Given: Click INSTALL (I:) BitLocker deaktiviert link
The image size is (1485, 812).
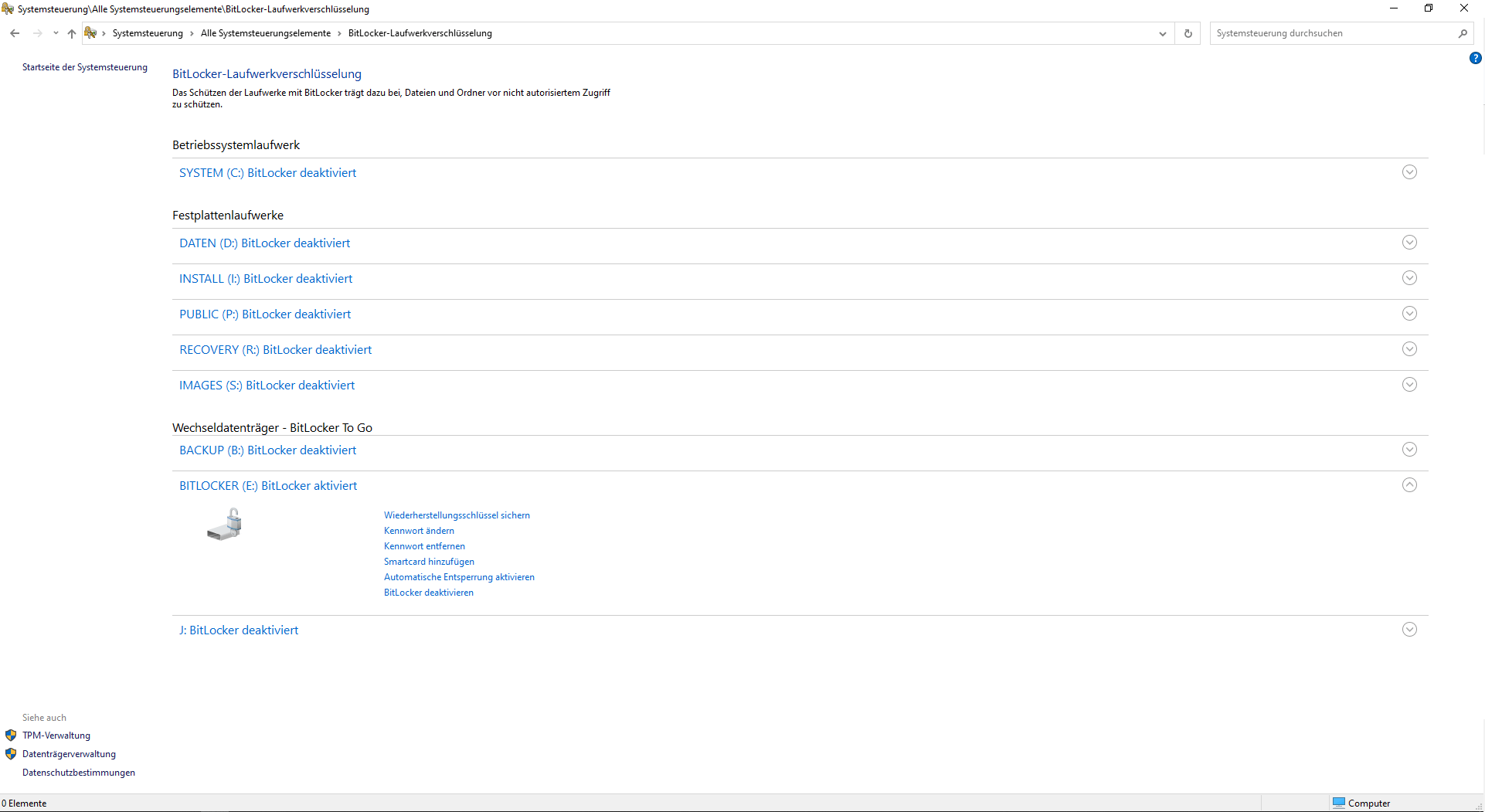Looking at the screenshot, I should click(x=266, y=279).
